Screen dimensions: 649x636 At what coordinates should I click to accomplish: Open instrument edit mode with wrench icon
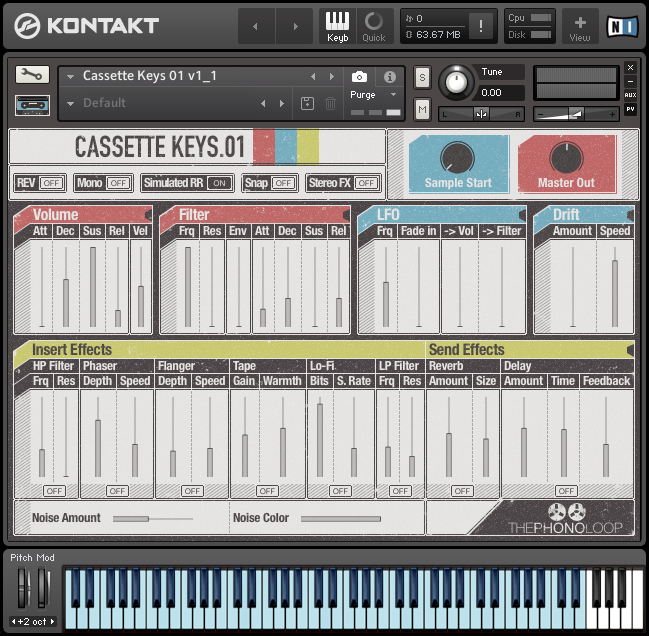32,75
